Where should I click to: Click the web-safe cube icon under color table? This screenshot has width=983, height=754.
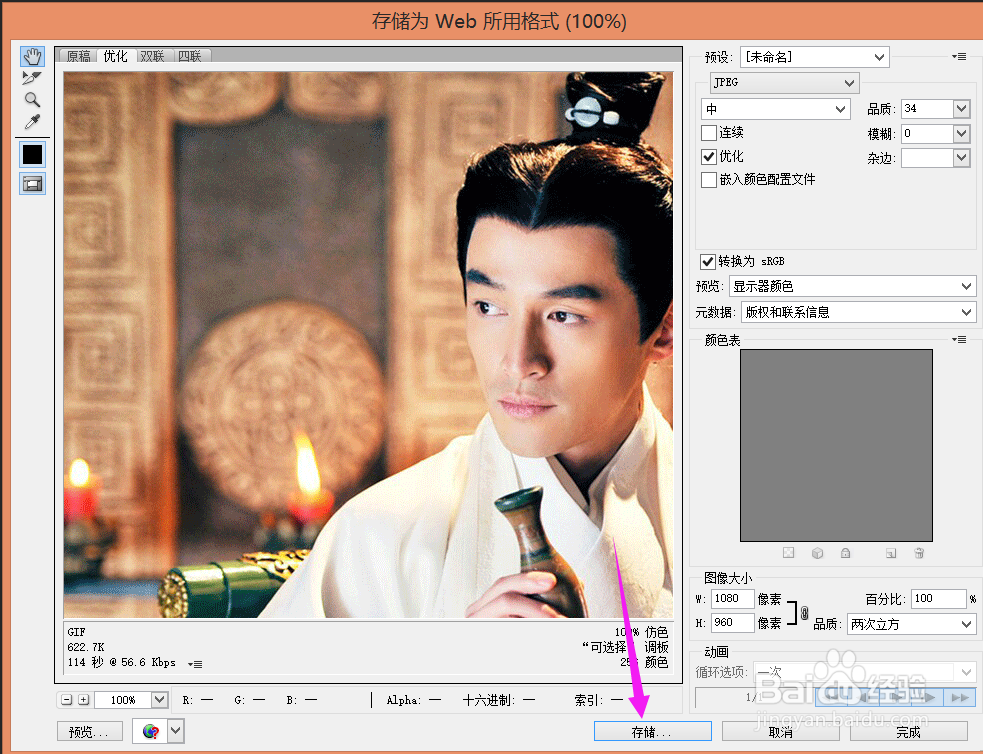click(817, 553)
